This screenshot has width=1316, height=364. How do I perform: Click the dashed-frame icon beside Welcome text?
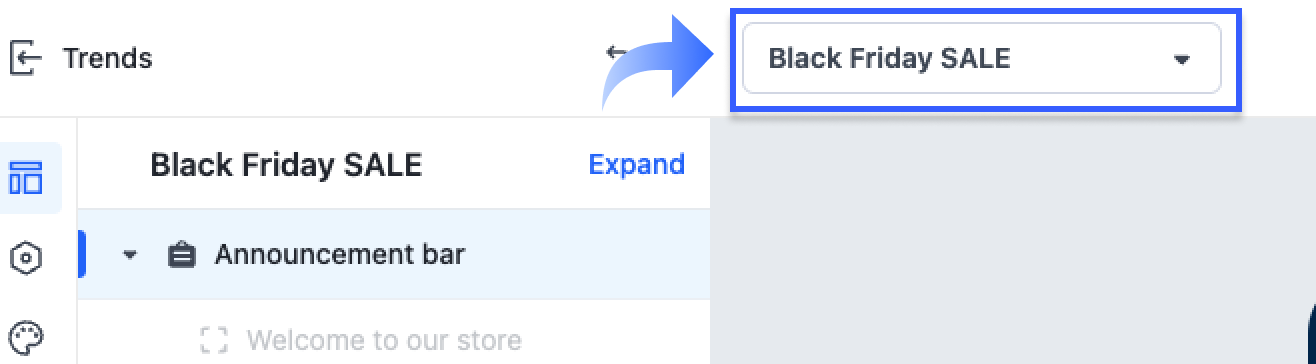click(214, 339)
